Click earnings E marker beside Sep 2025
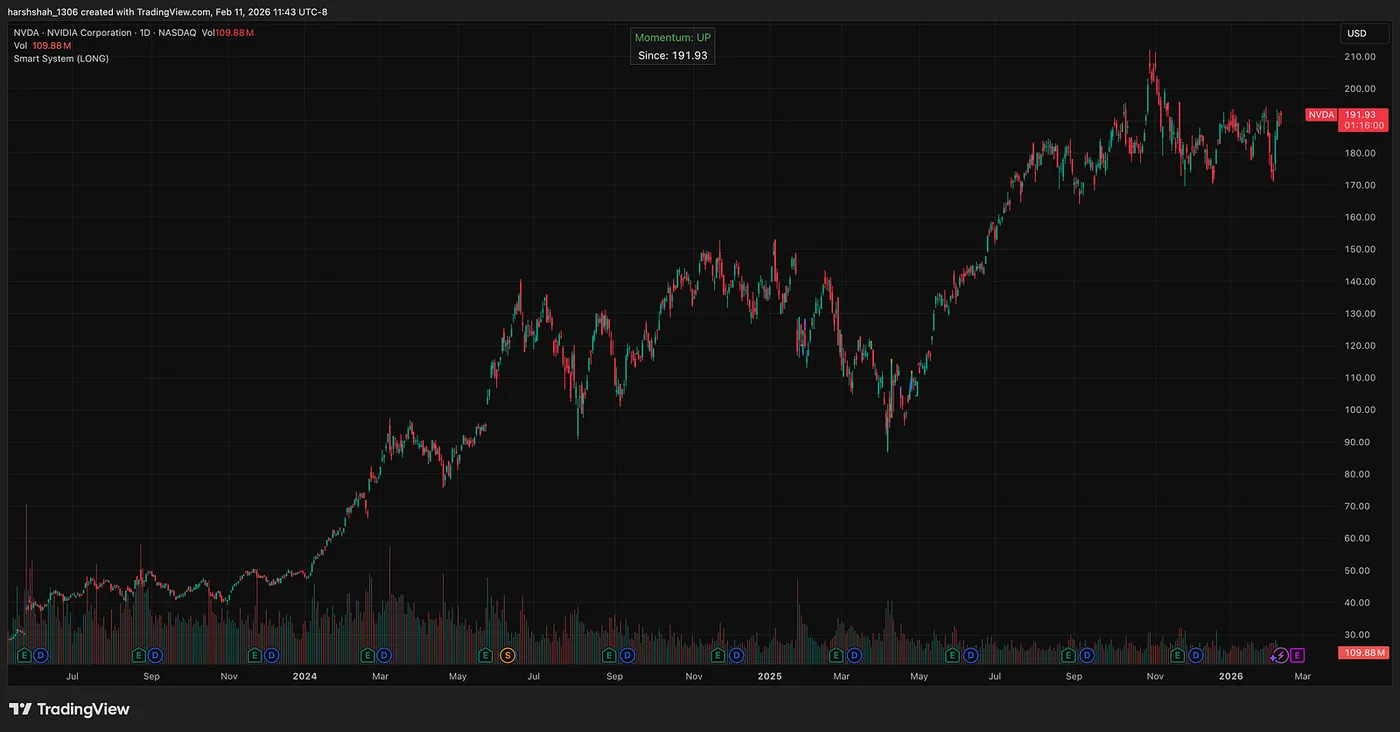 click(1068, 655)
